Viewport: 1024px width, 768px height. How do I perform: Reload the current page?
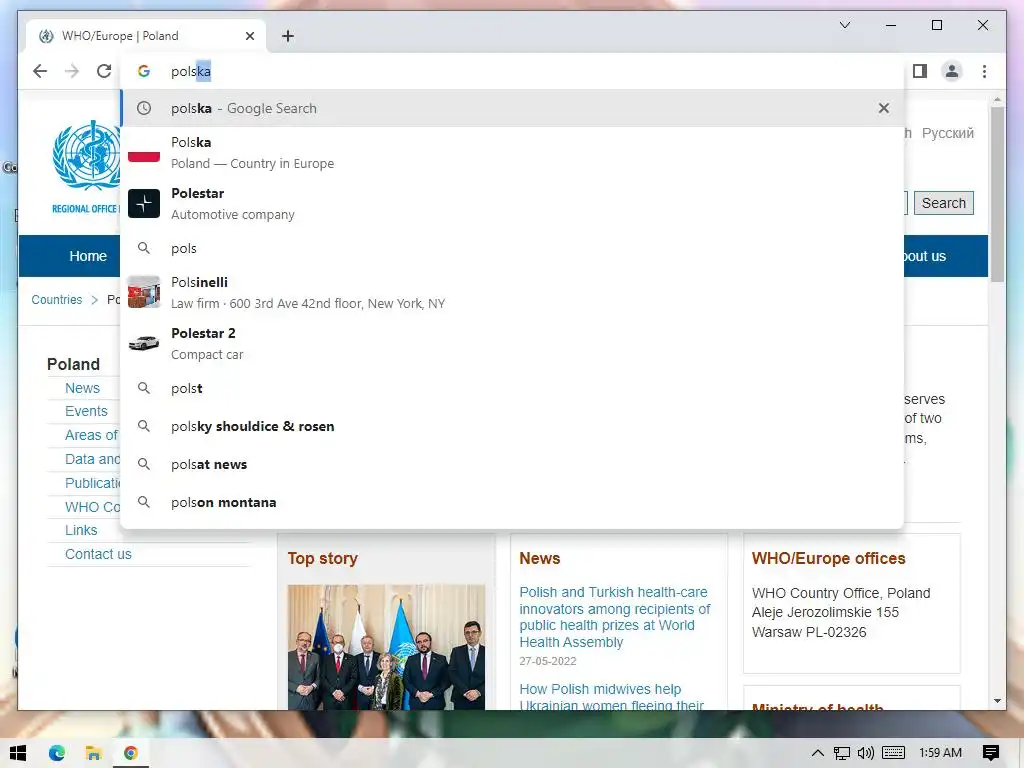tap(104, 71)
